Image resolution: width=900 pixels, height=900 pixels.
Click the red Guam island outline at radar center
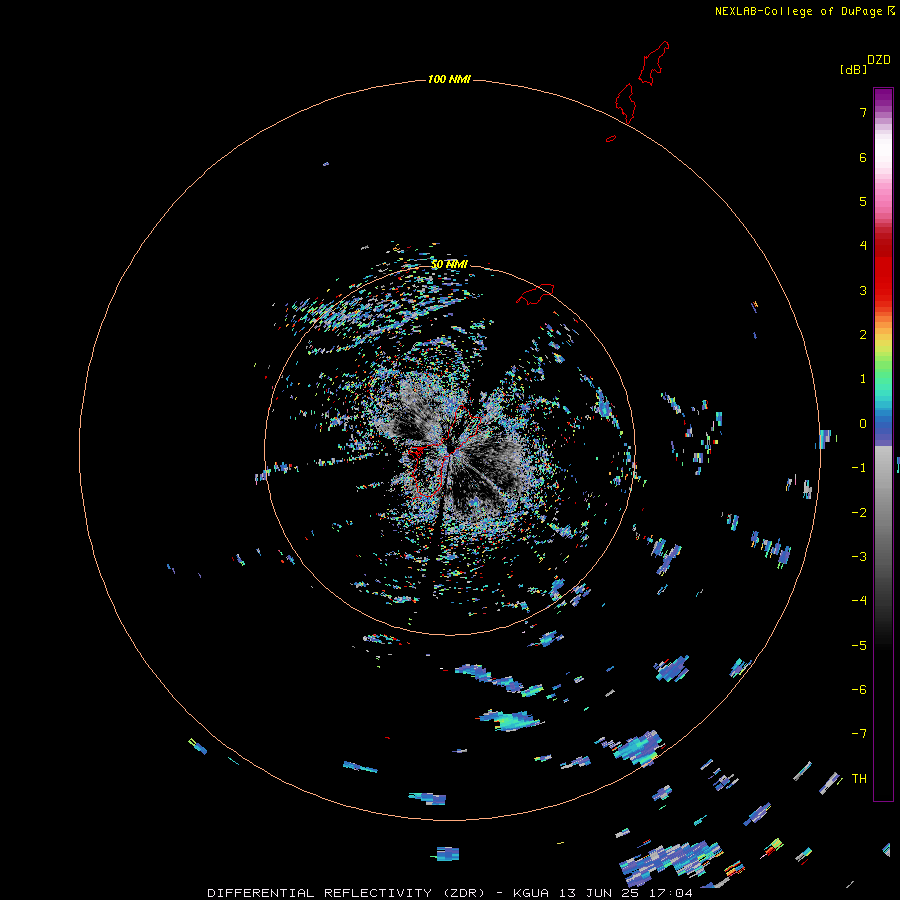click(x=444, y=451)
